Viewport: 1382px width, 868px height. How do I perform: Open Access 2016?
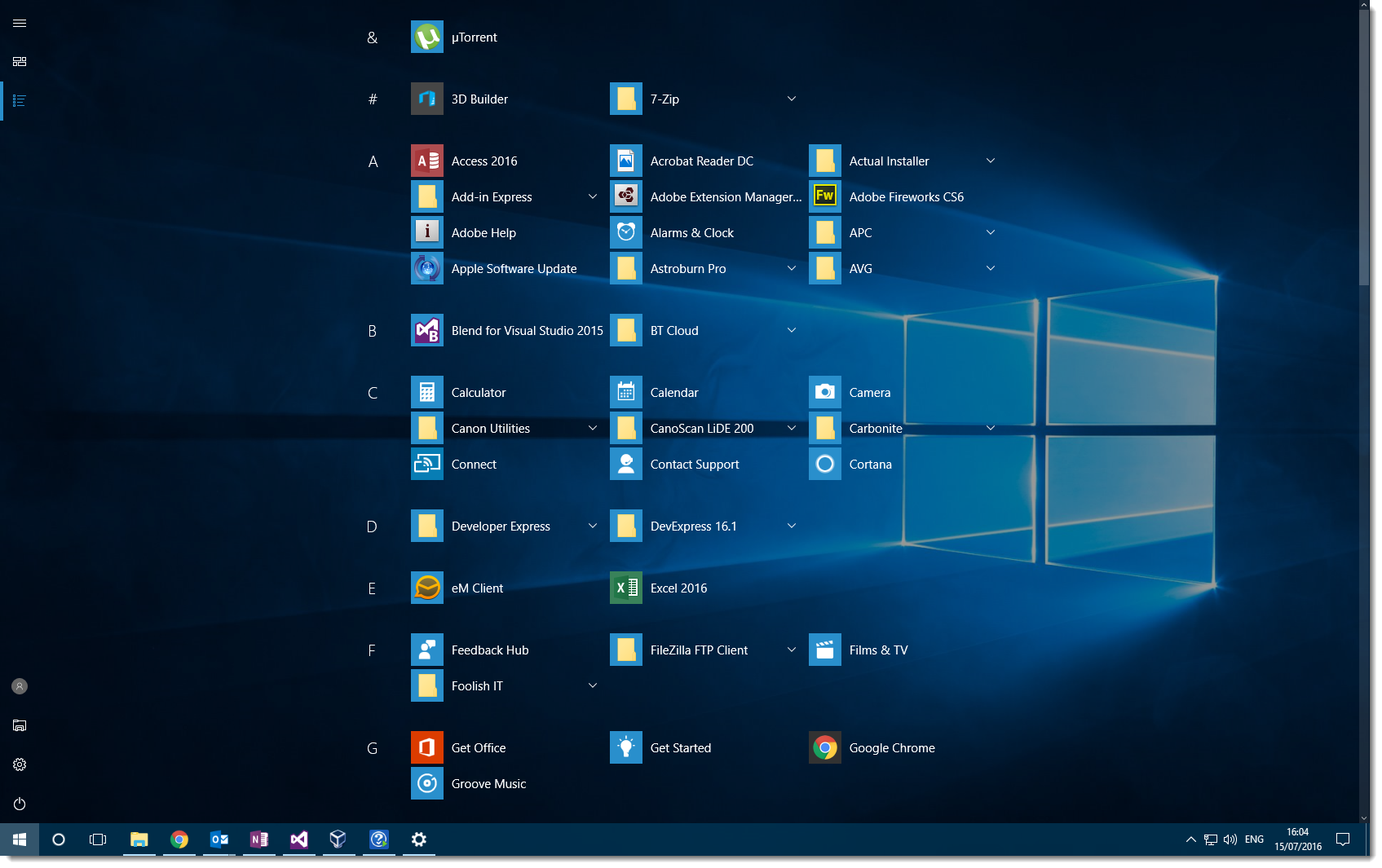coord(483,161)
